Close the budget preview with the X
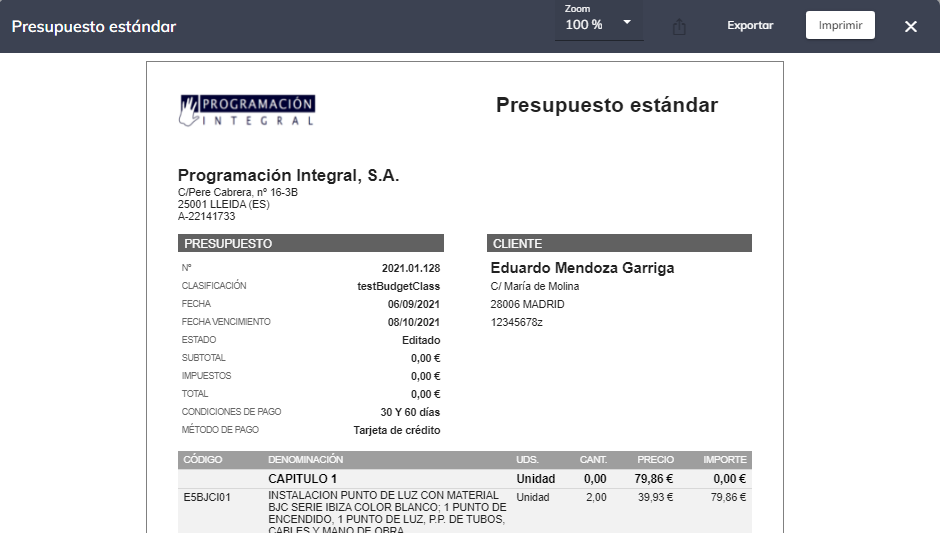The width and height of the screenshot is (940, 533). pyautogui.click(x=910, y=26)
